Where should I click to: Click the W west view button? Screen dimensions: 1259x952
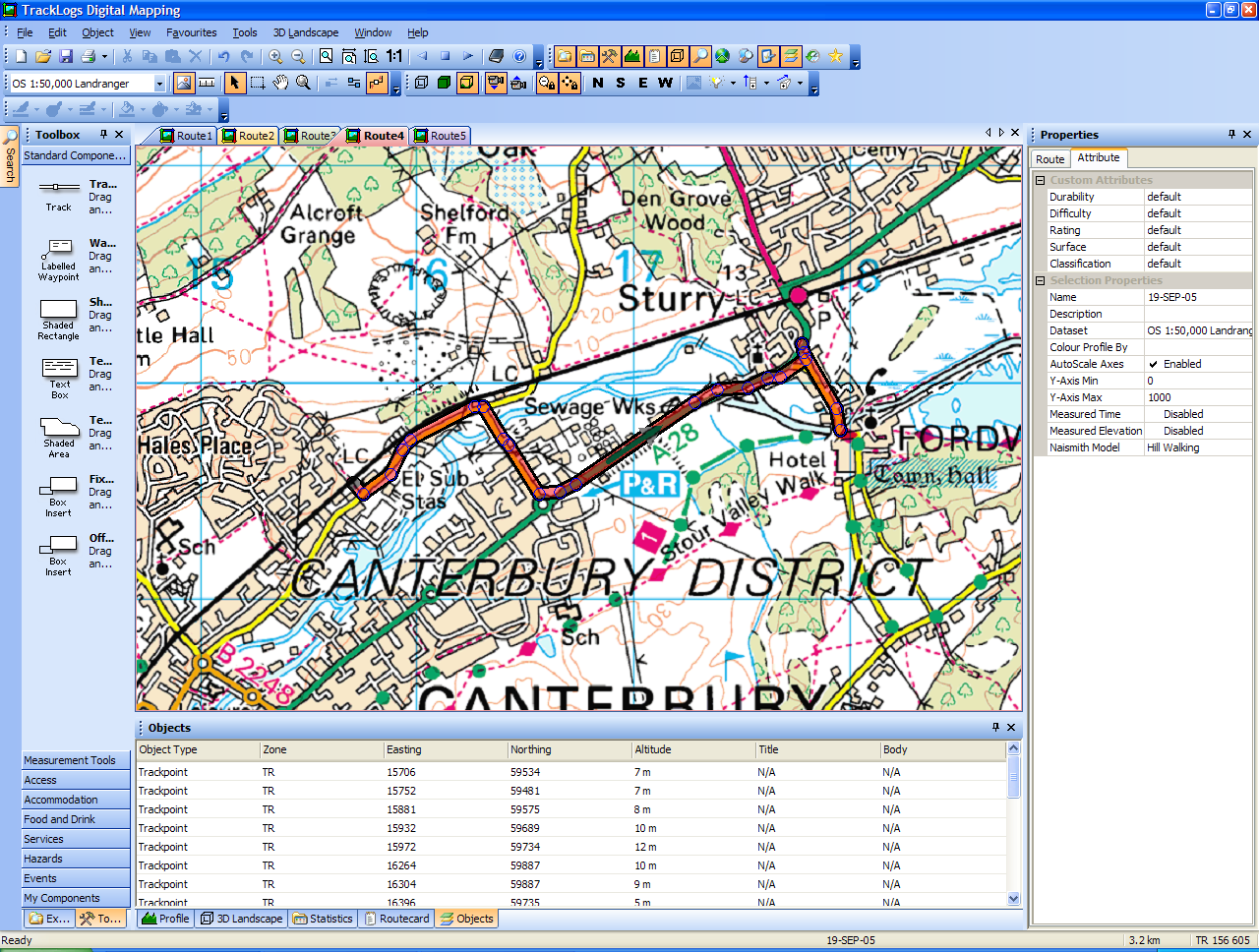(665, 84)
